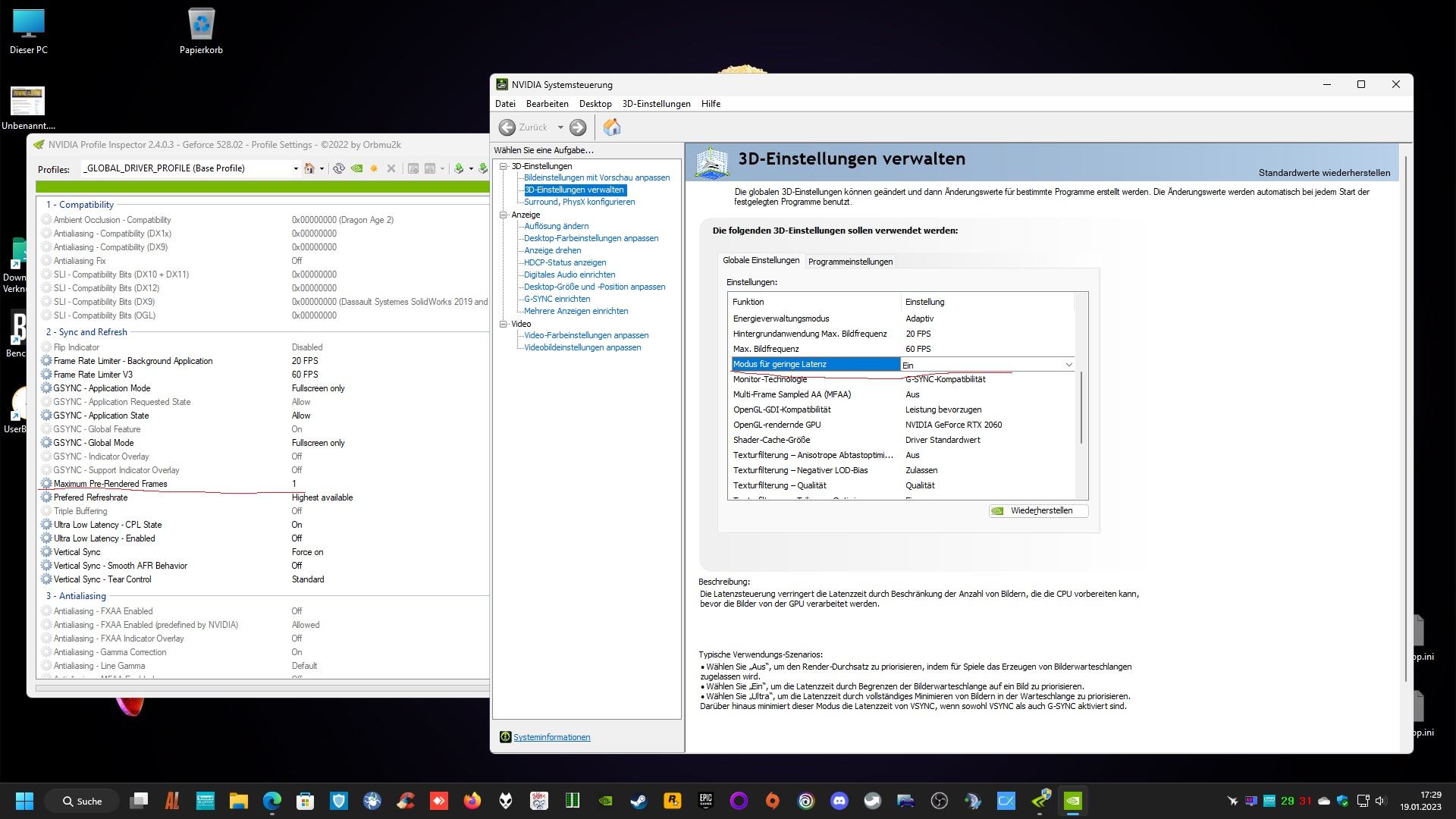Open Microsoft Store from the taskbar
Viewport: 1456px width, 819px height.
(x=305, y=801)
